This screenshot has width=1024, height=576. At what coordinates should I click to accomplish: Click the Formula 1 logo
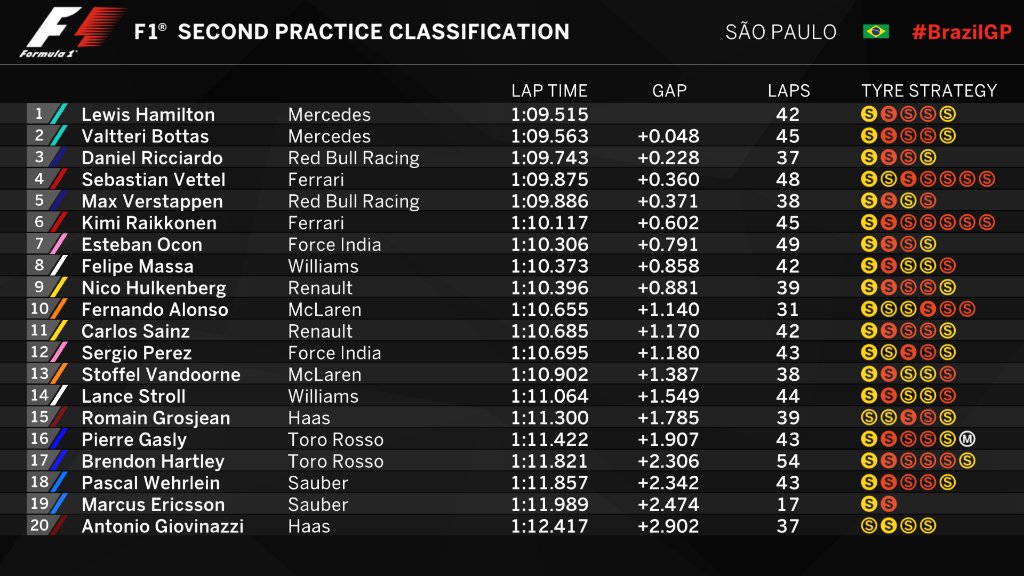[x=70, y=32]
